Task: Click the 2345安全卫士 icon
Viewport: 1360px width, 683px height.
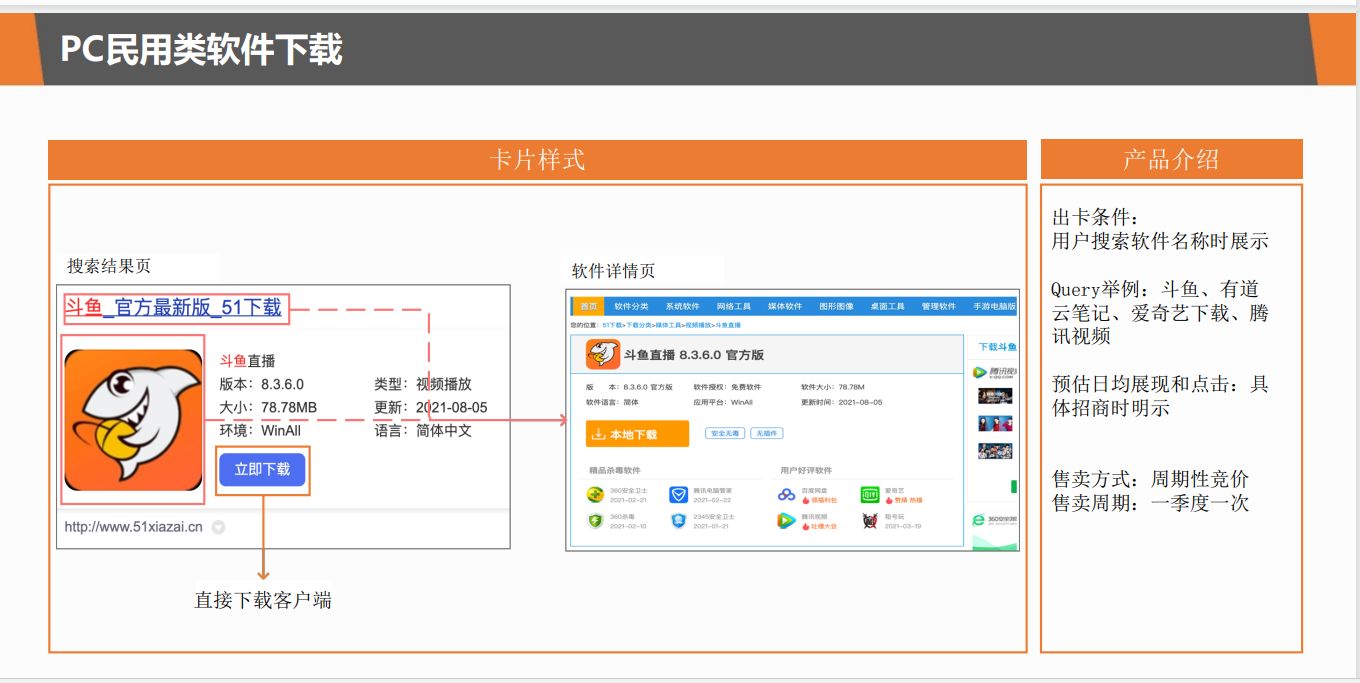Action: 679,521
